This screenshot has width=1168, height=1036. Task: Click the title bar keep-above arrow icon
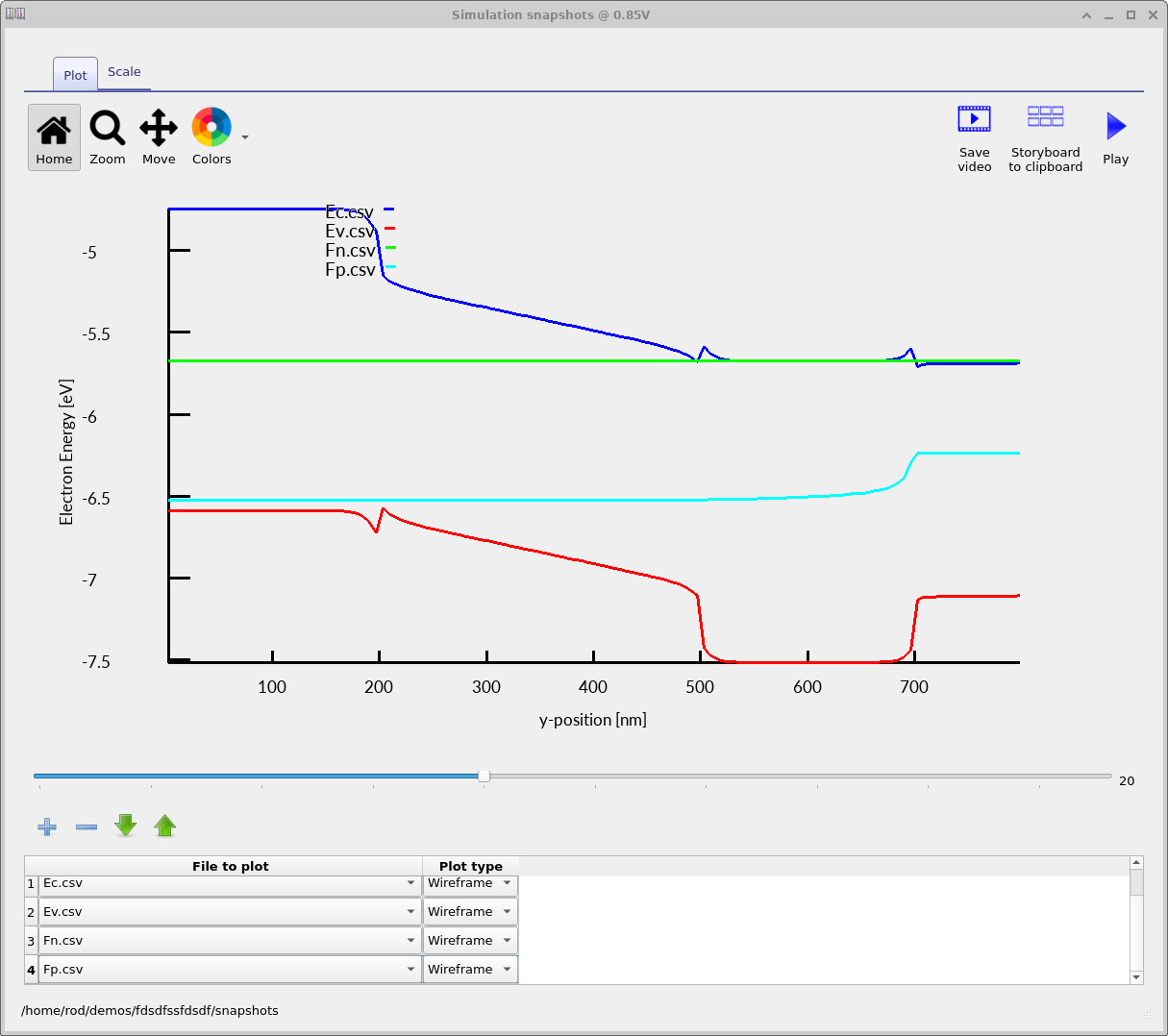(x=1087, y=15)
